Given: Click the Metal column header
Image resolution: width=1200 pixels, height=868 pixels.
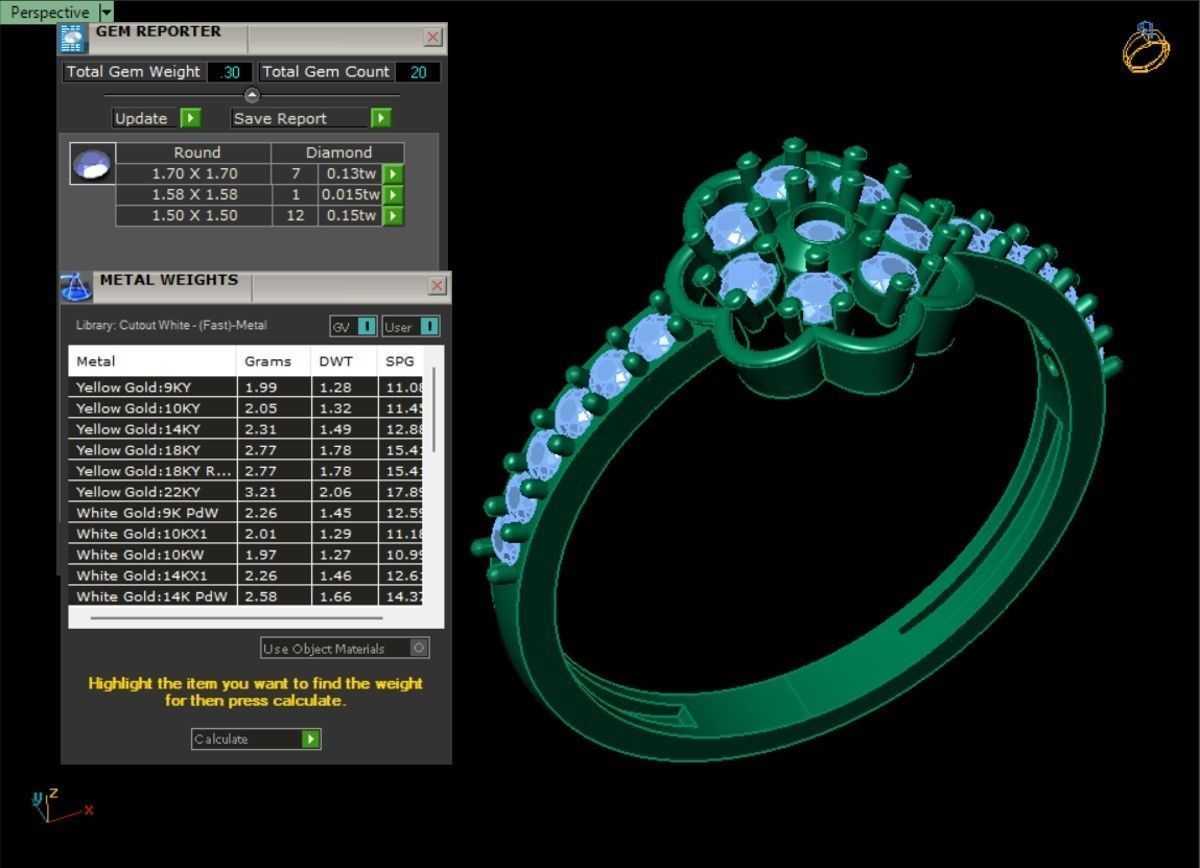Looking at the screenshot, I should [153, 361].
